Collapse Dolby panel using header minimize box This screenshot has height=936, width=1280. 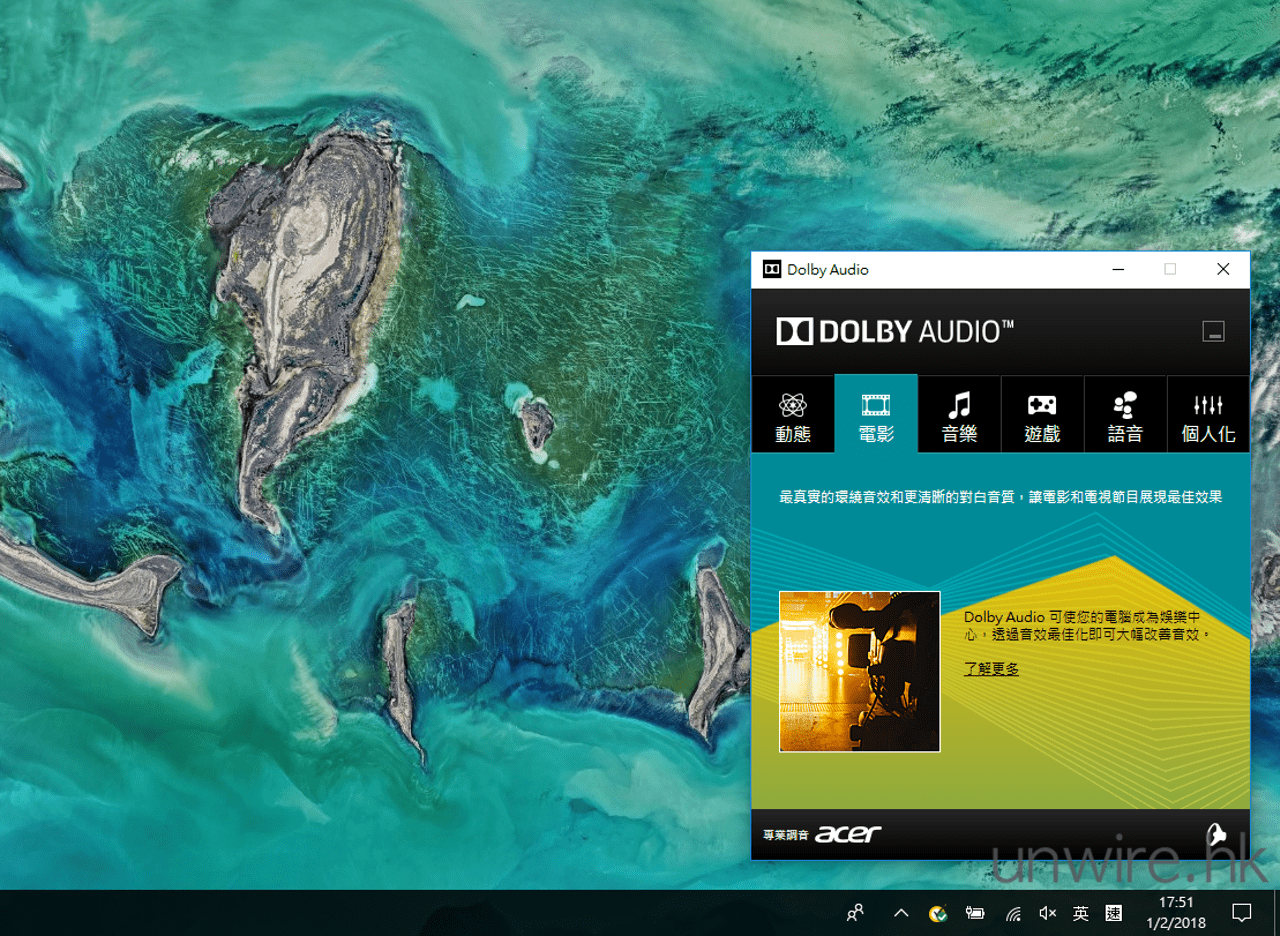1213,332
